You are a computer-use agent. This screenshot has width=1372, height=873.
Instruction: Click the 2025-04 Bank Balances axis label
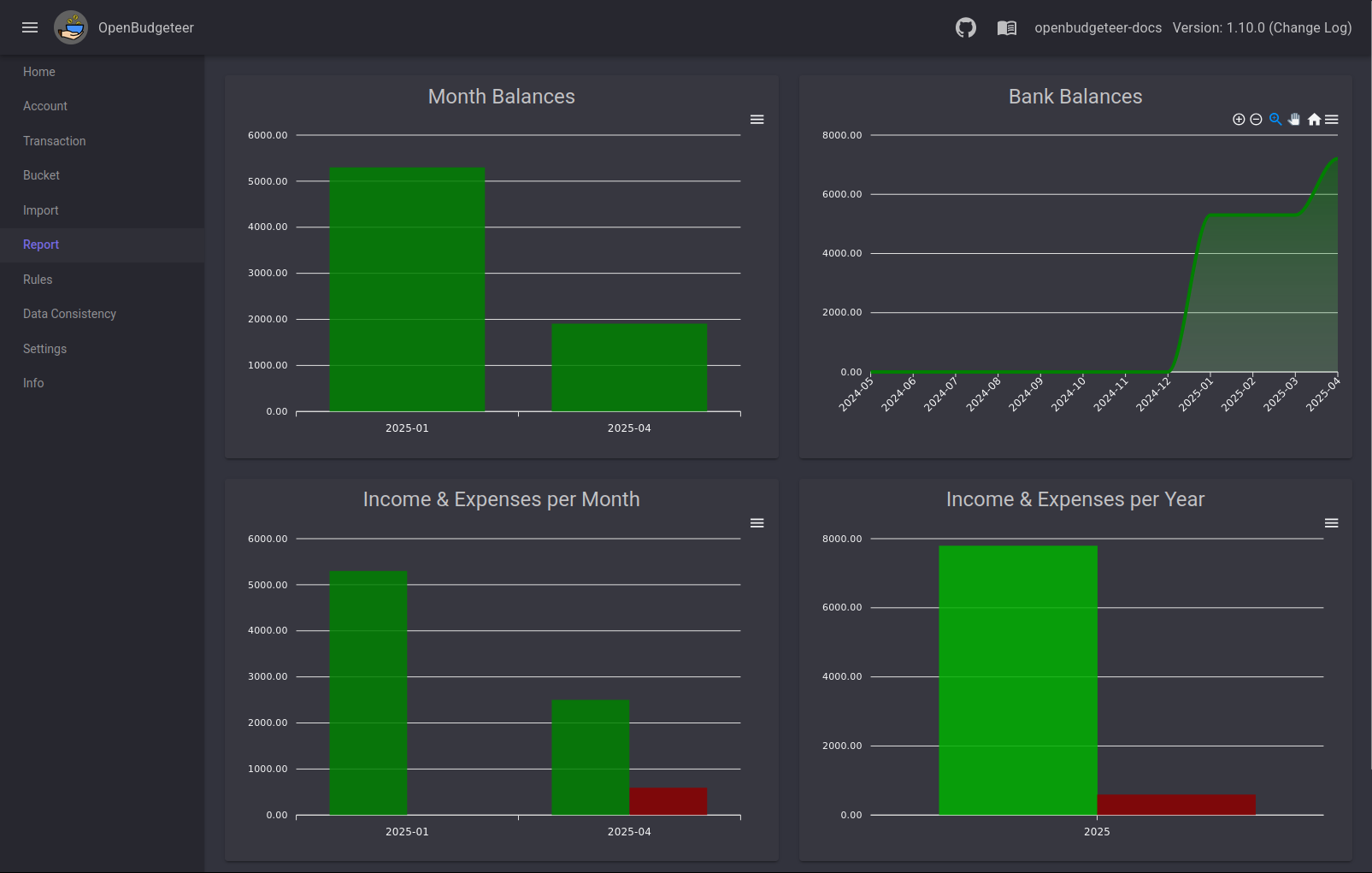pyautogui.click(x=1323, y=394)
